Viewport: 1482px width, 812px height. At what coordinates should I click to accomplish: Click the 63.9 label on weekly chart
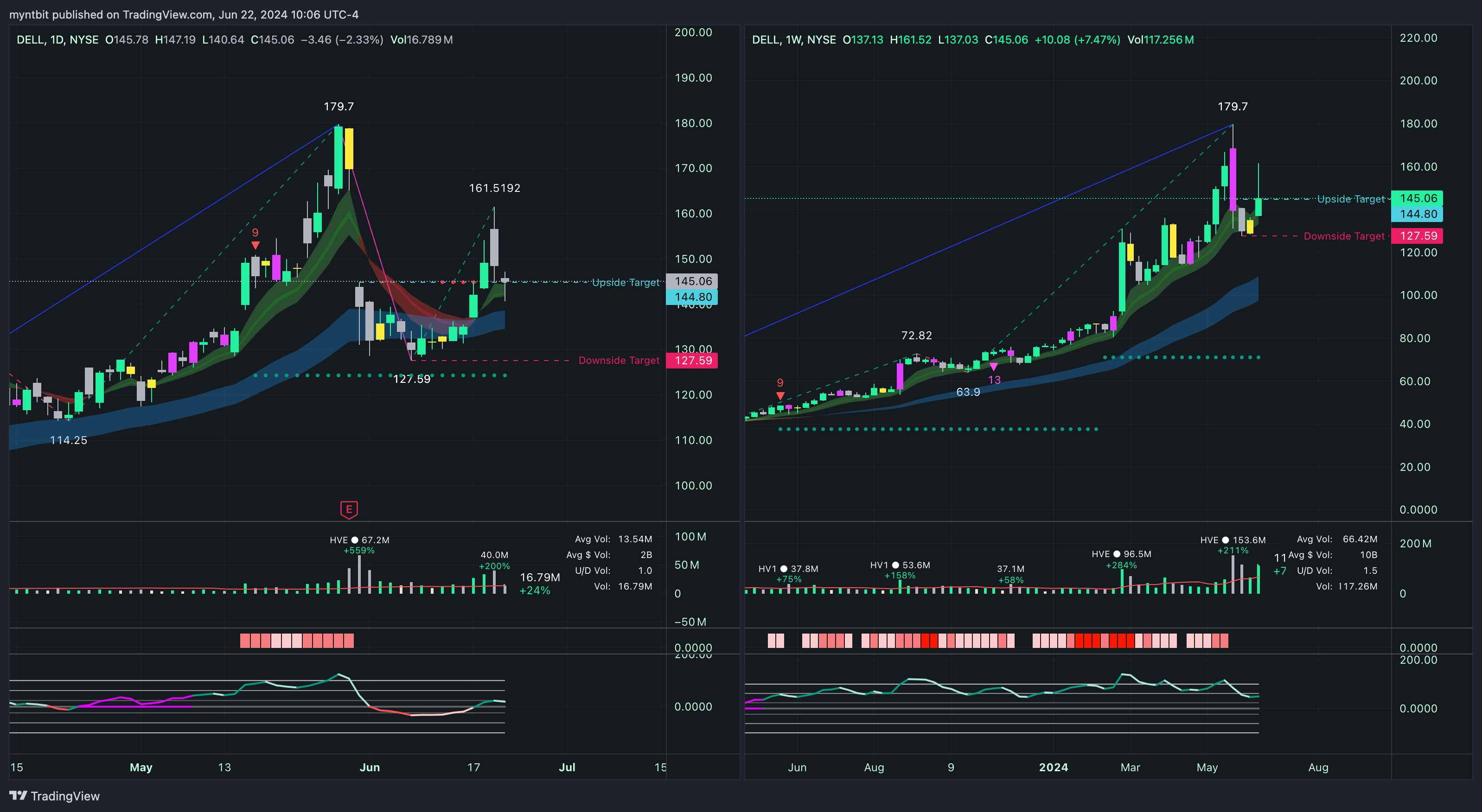coord(968,392)
